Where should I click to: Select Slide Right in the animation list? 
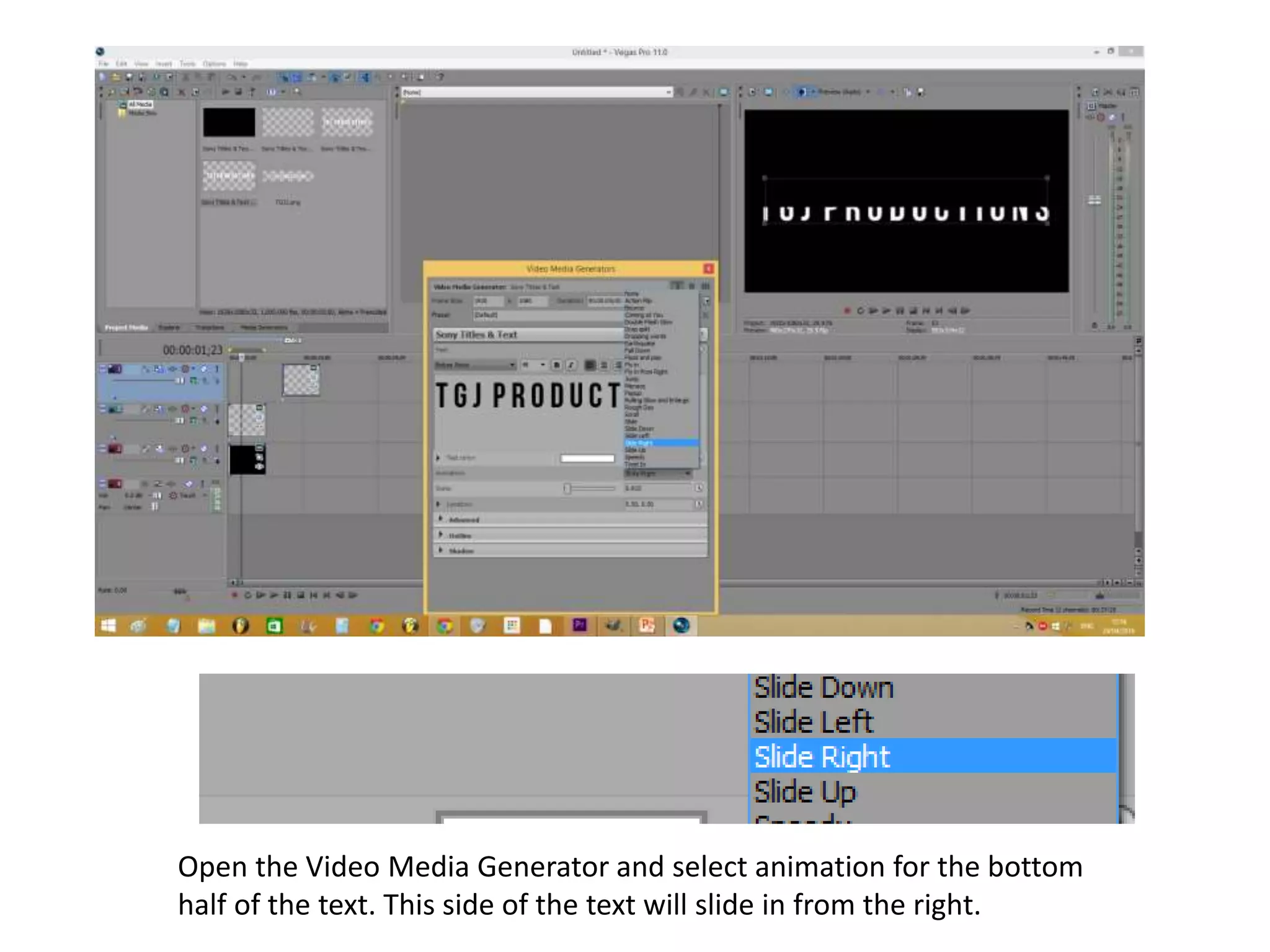[662, 443]
